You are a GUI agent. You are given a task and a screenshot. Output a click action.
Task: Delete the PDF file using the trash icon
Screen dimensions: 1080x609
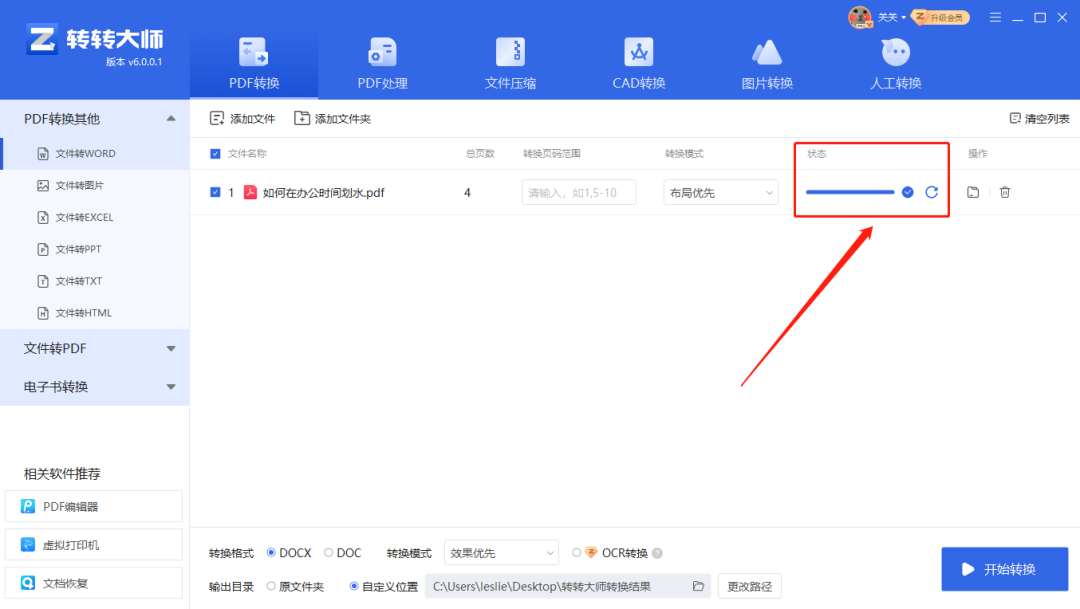[x=1004, y=192]
